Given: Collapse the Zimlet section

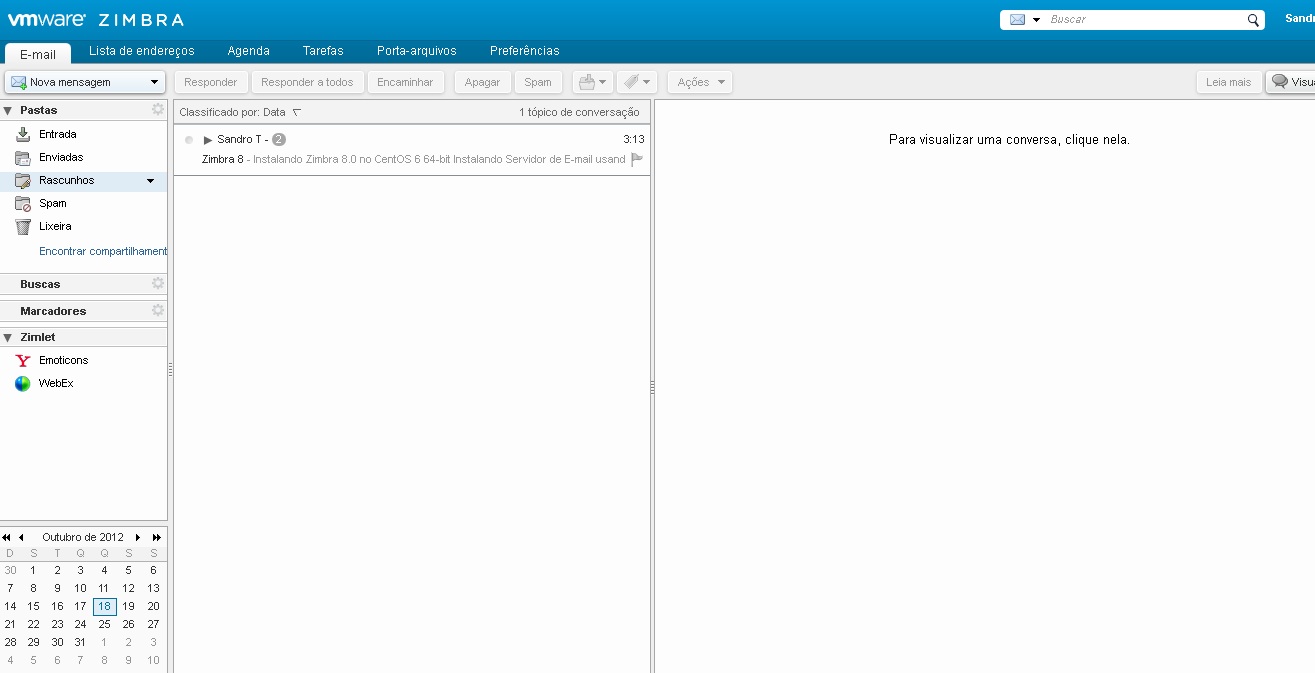Looking at the screenshot, I should click(8, 338).
